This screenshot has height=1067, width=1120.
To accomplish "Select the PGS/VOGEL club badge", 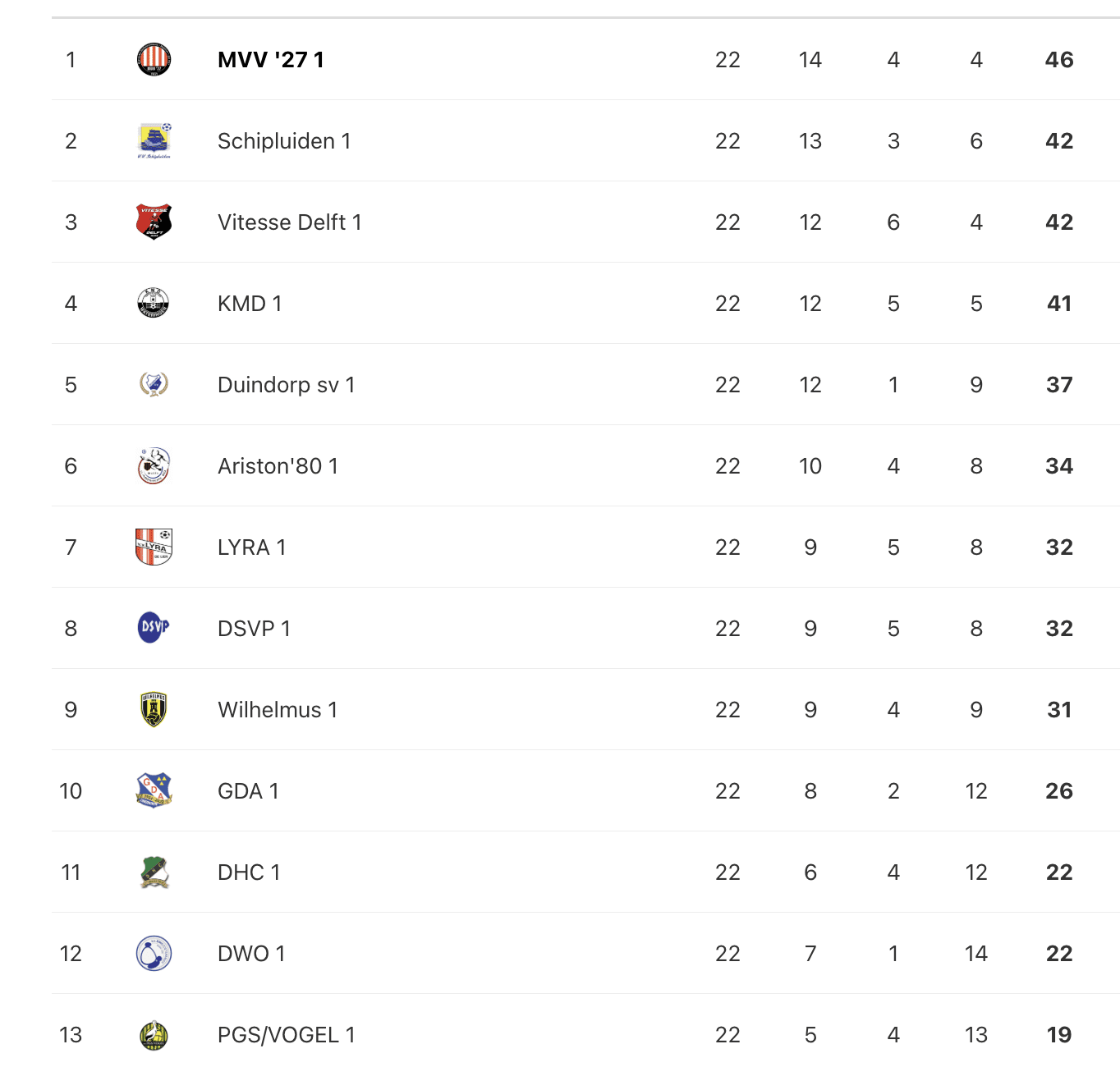I will [x=154, y=1034].
